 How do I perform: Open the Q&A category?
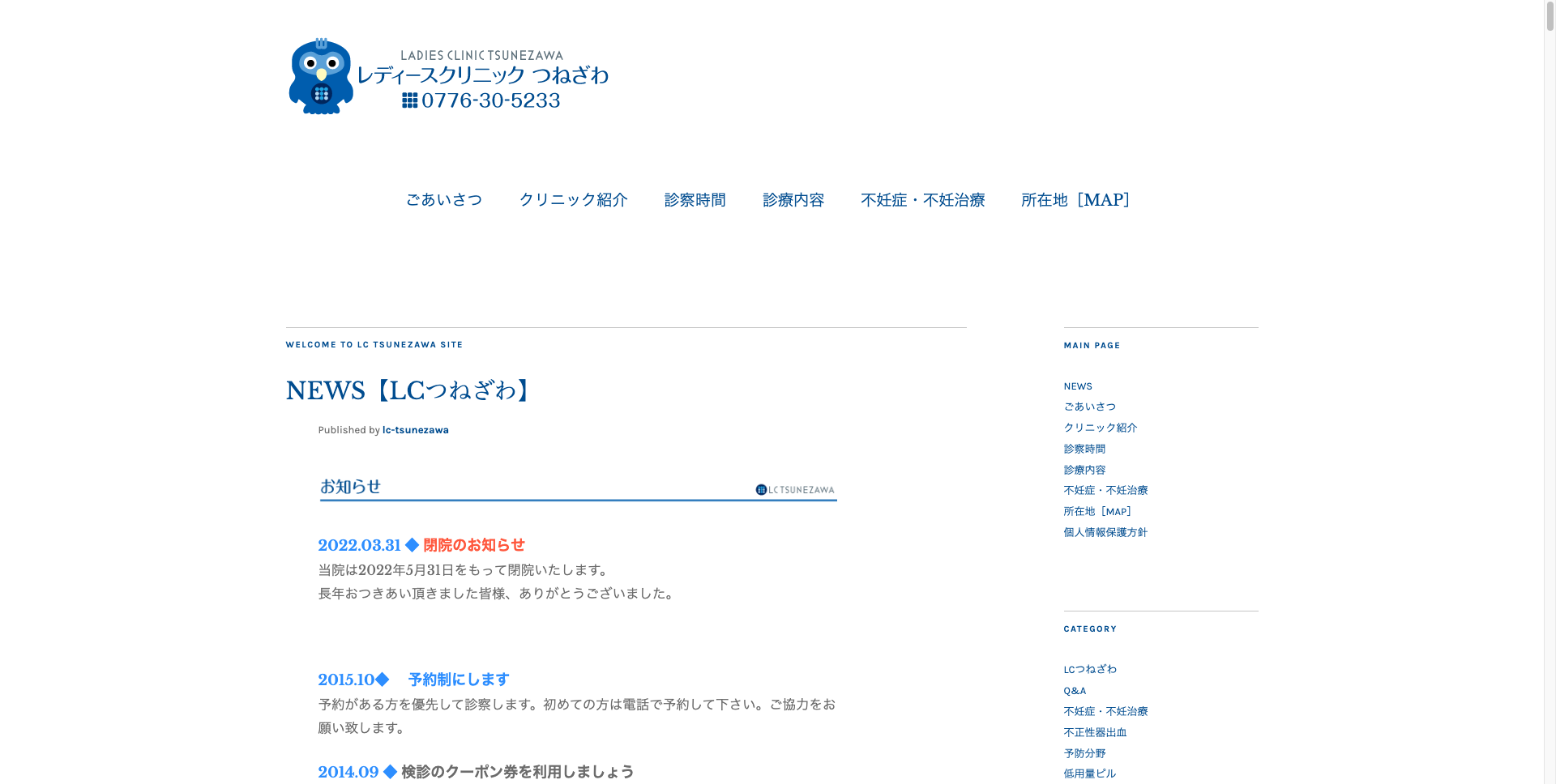click(x=1075, y=691)
